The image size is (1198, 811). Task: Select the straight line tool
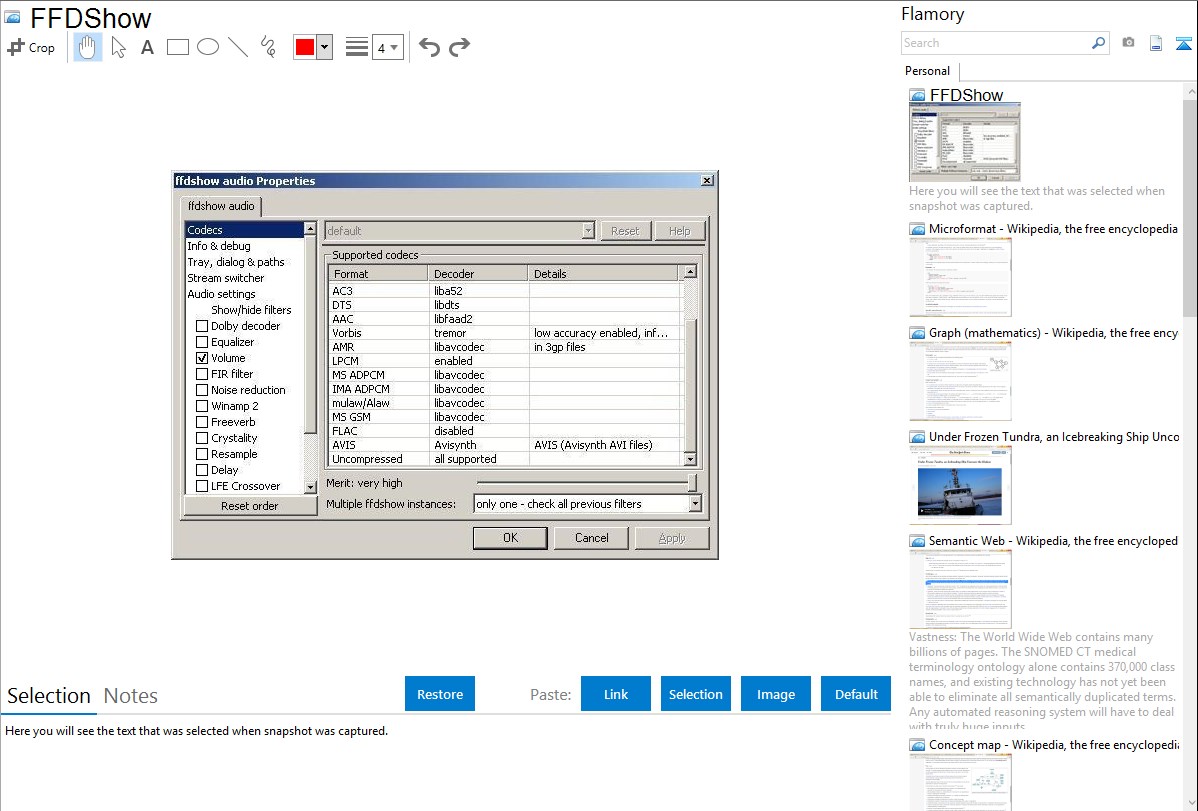click(238, 47)
